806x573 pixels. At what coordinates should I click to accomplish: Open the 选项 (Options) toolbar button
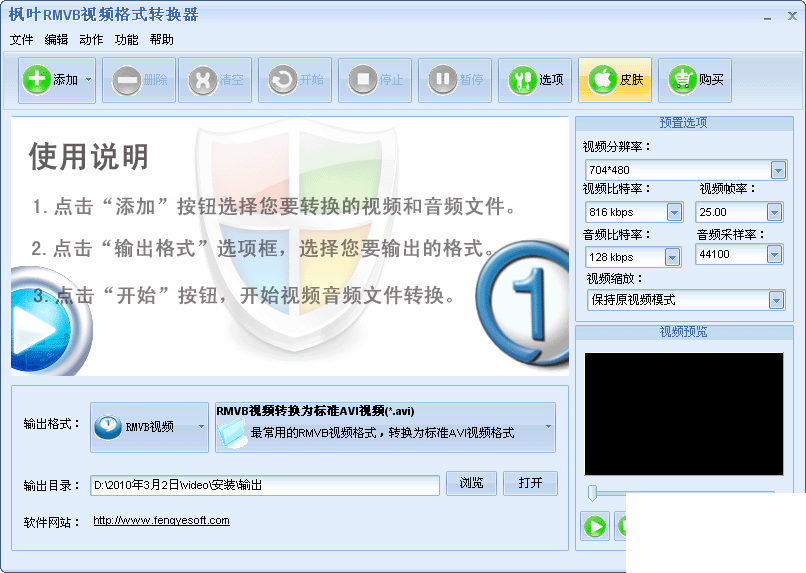[x=535, y=80]
